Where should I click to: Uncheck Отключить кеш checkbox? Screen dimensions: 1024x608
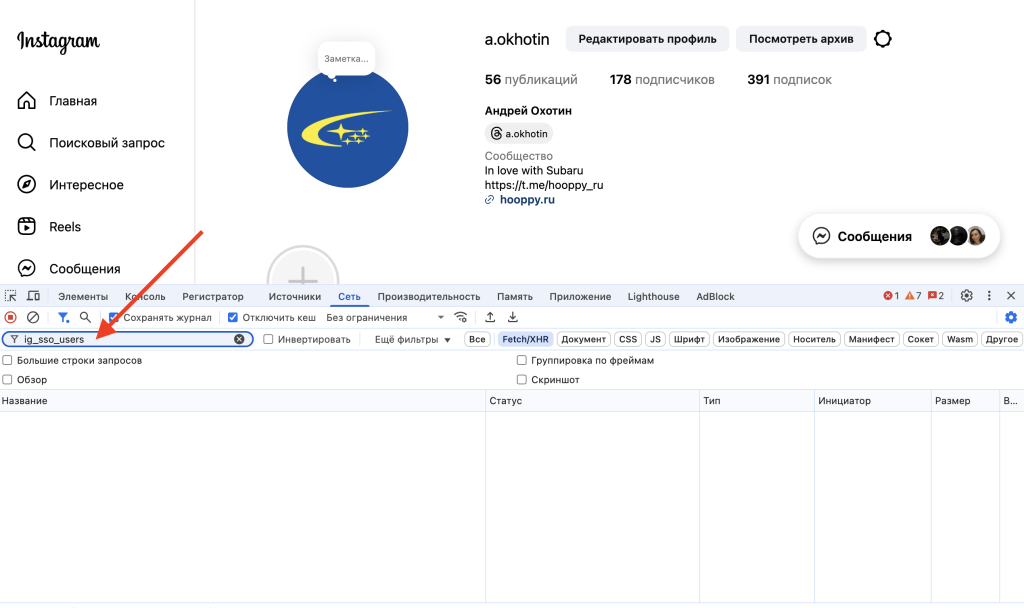tap(233, 317)
